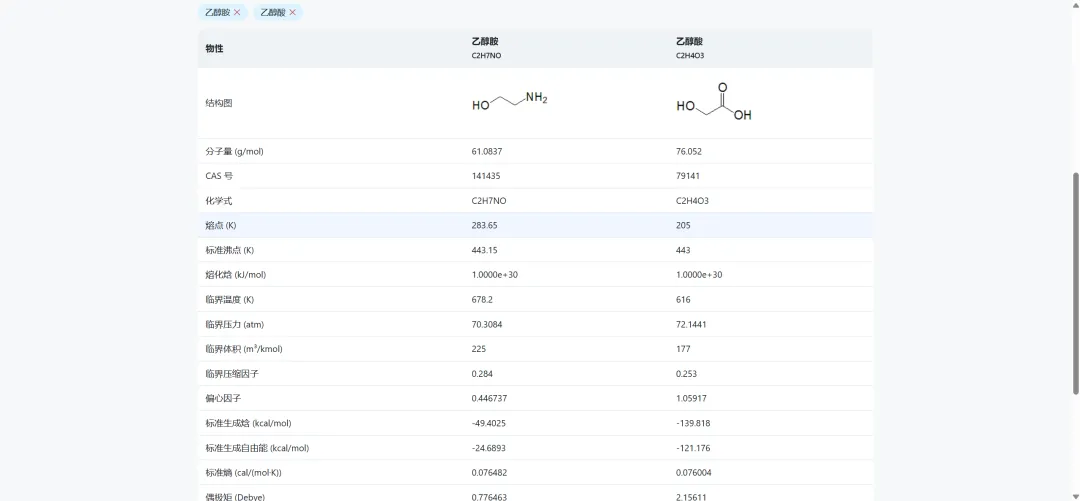
Task: Select the entropy value 0.076004
Action: coord(694,473)
